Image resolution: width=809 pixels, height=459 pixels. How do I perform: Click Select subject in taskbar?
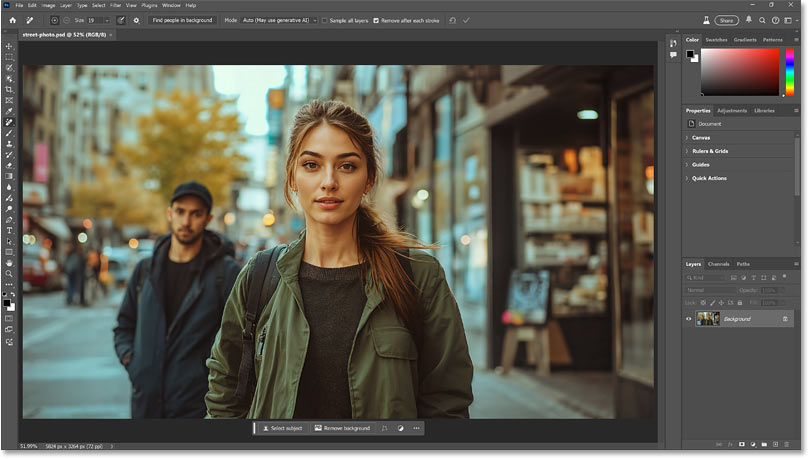pos(283,429)
